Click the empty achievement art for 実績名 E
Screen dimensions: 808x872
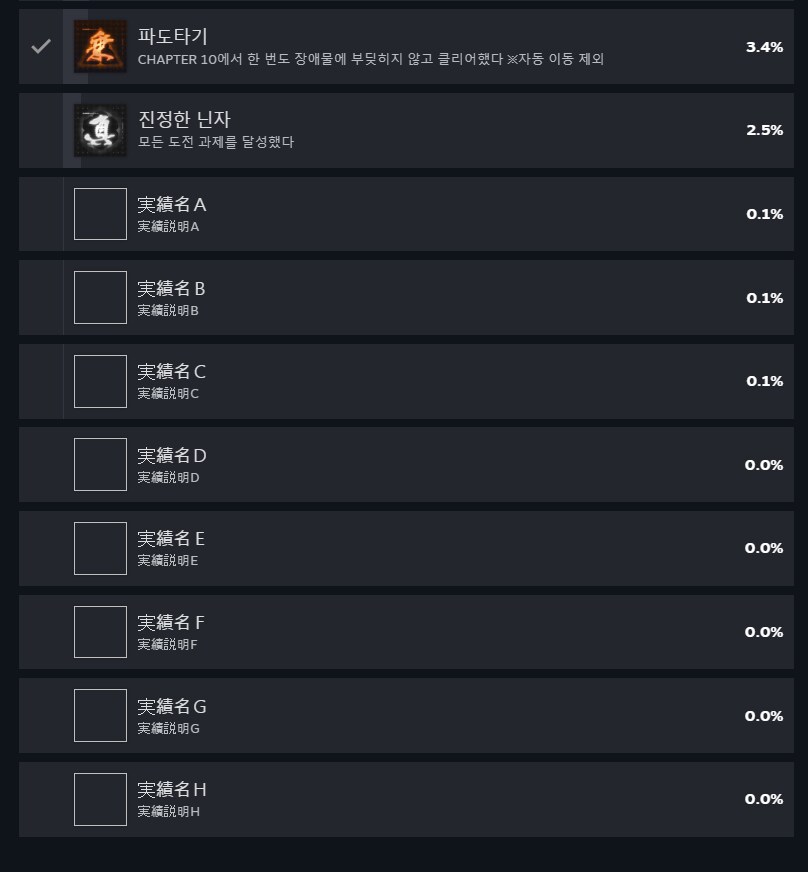(100, 548)
